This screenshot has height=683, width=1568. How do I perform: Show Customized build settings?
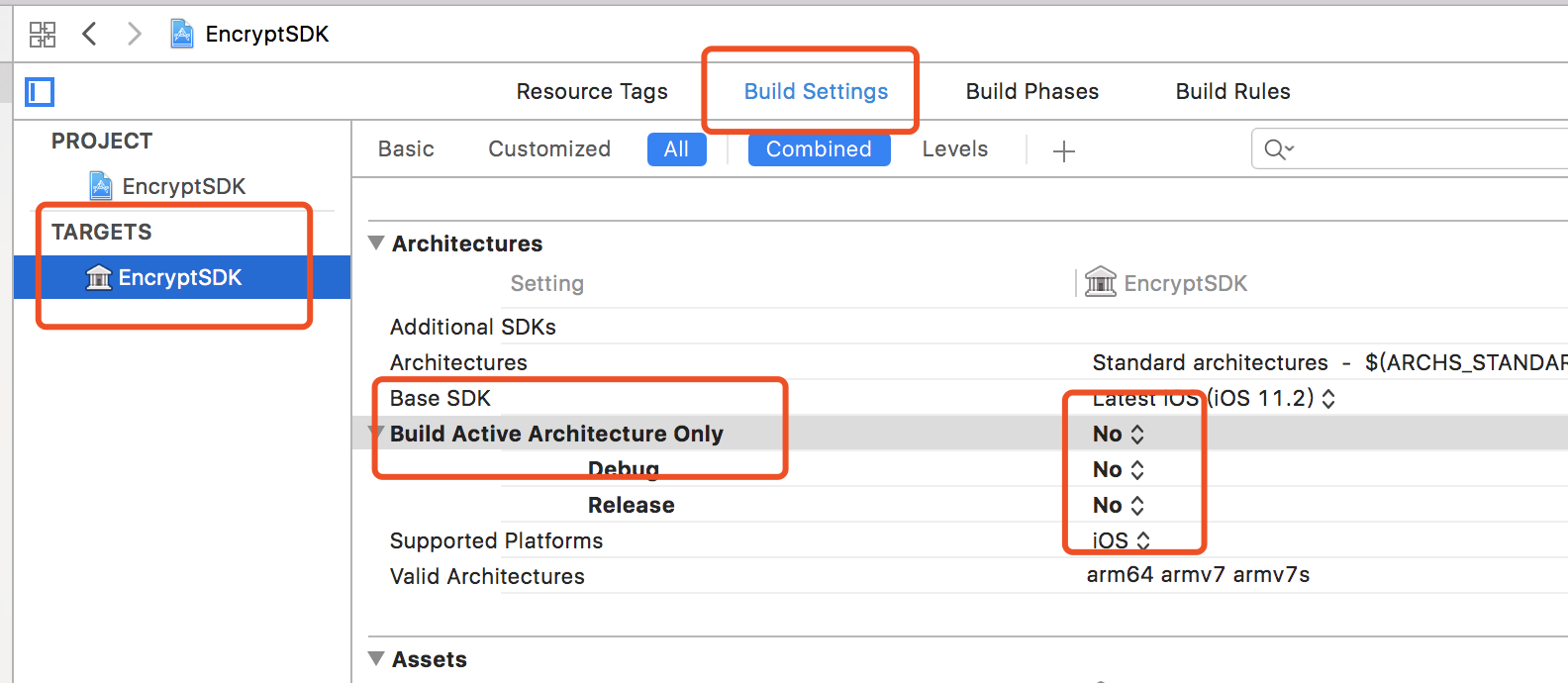point(549,149)
